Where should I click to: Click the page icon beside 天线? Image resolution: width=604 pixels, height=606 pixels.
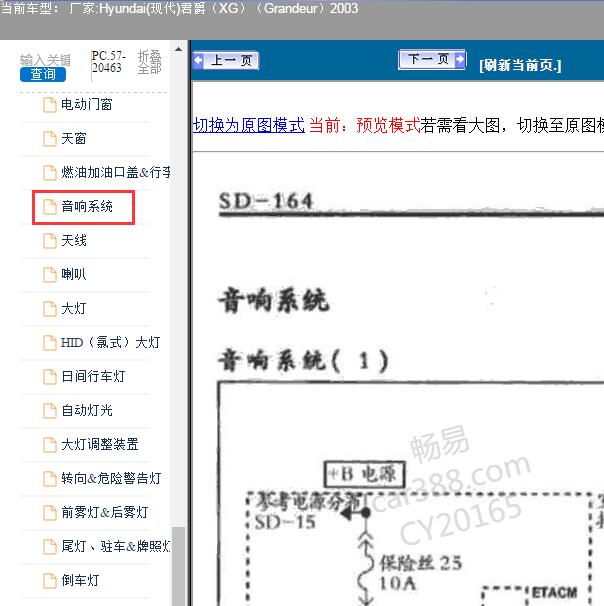(x=49, y=241)
